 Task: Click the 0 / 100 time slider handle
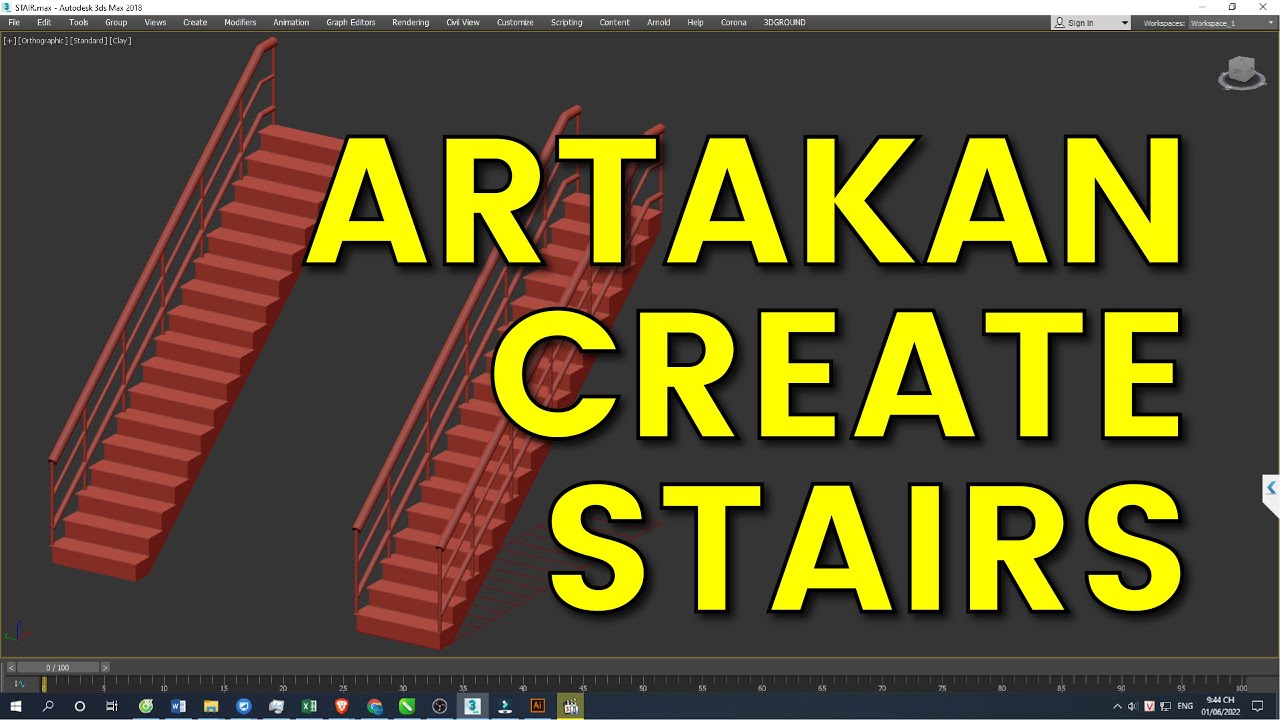(58, 667)
